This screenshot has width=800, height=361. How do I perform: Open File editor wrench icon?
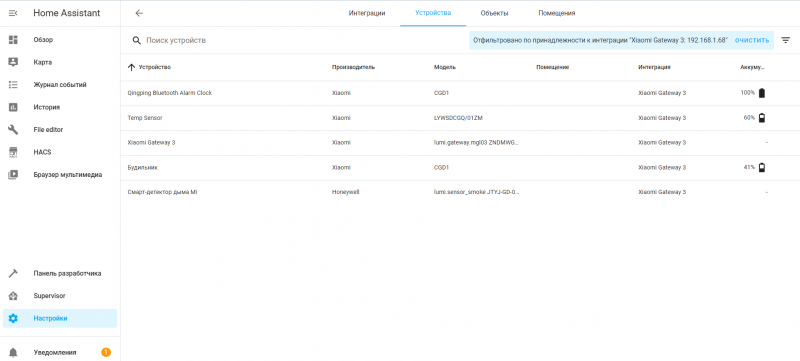(x=13, y=130)
